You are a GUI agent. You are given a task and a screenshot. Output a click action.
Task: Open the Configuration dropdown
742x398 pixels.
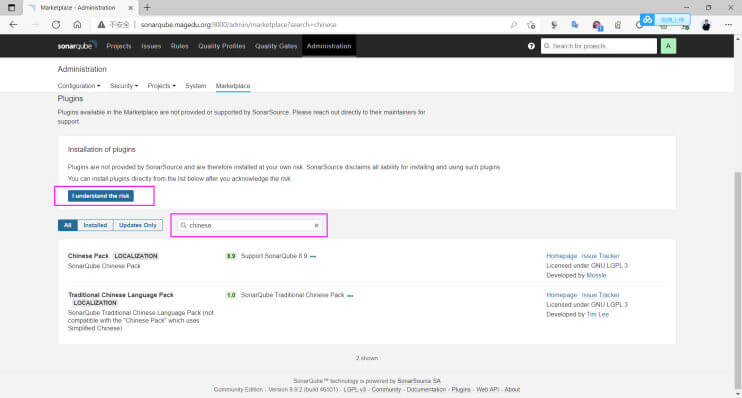[x=79, y=86]
